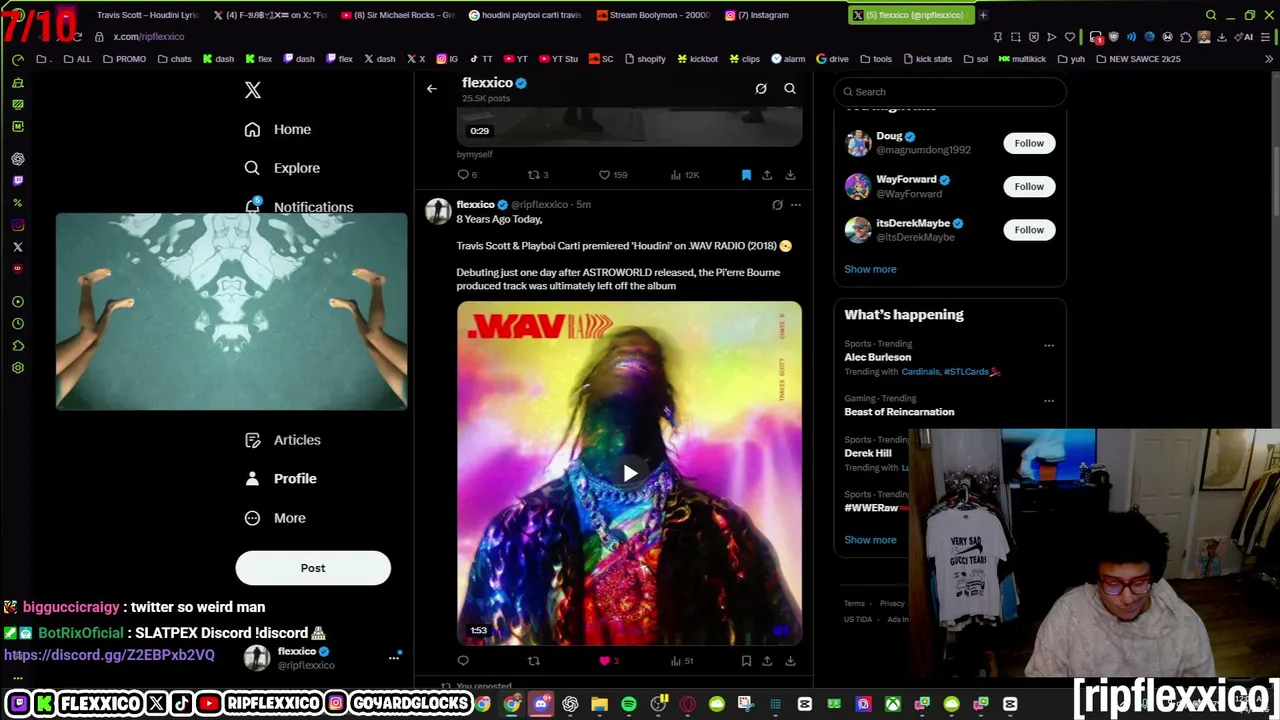The width and height of the screenshot is (1280, 720).
Task: Follow Doug @magnumdong1992
Action: (1029, 143)
